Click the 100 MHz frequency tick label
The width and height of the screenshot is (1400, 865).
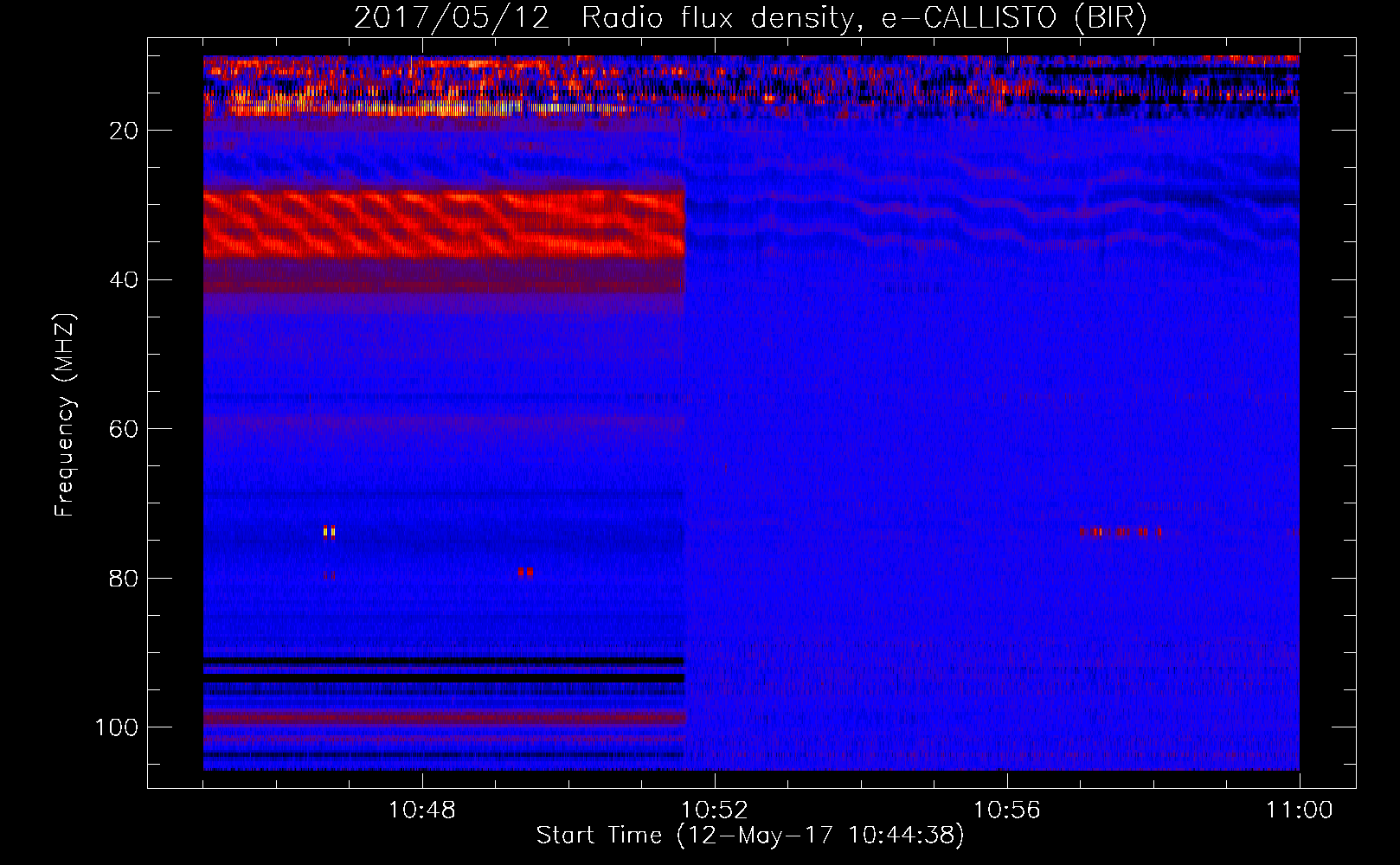tap(118, 727)
